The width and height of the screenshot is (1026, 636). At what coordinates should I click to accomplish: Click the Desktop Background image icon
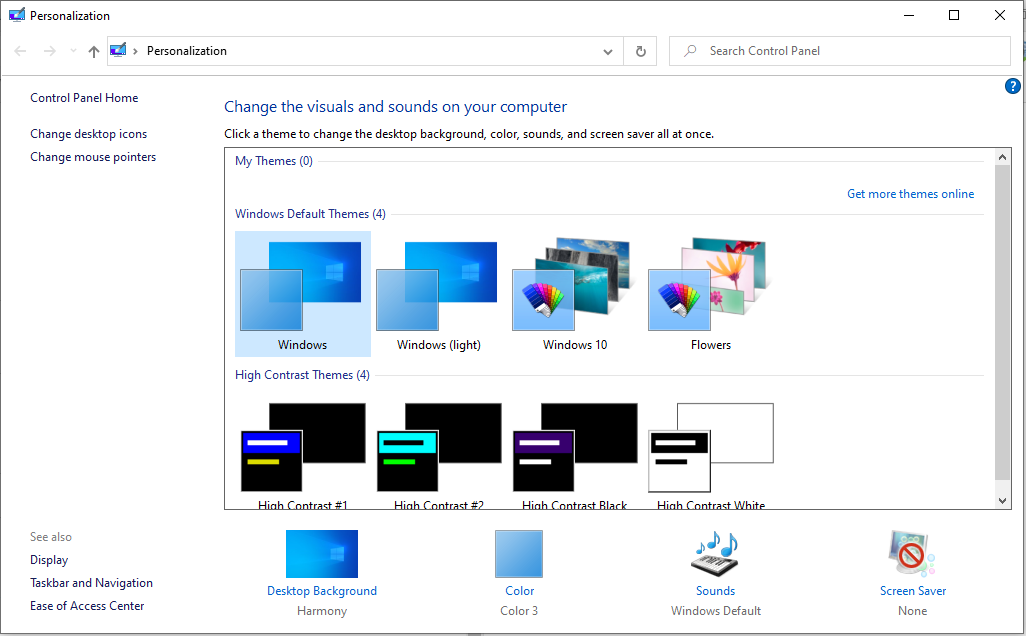pyautogui.click(x=322, y=554)
